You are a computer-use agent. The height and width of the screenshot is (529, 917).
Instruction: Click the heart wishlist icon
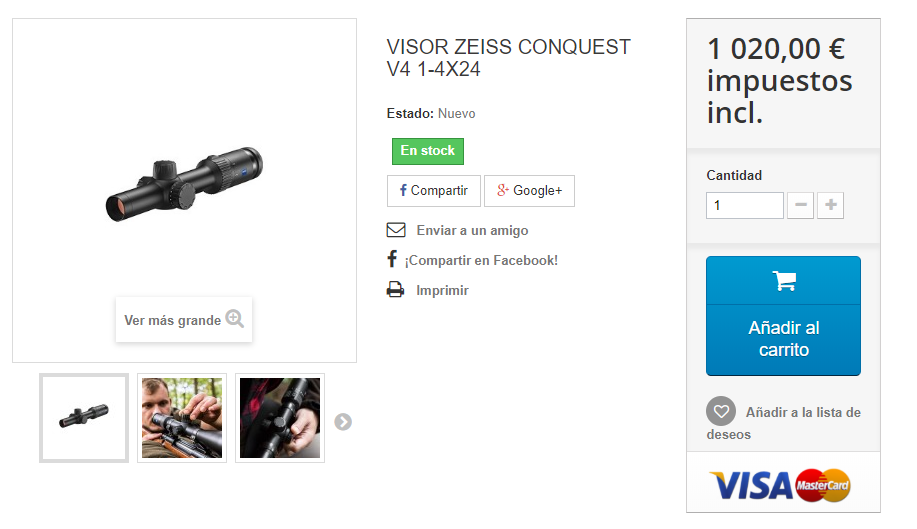point(721,412)
